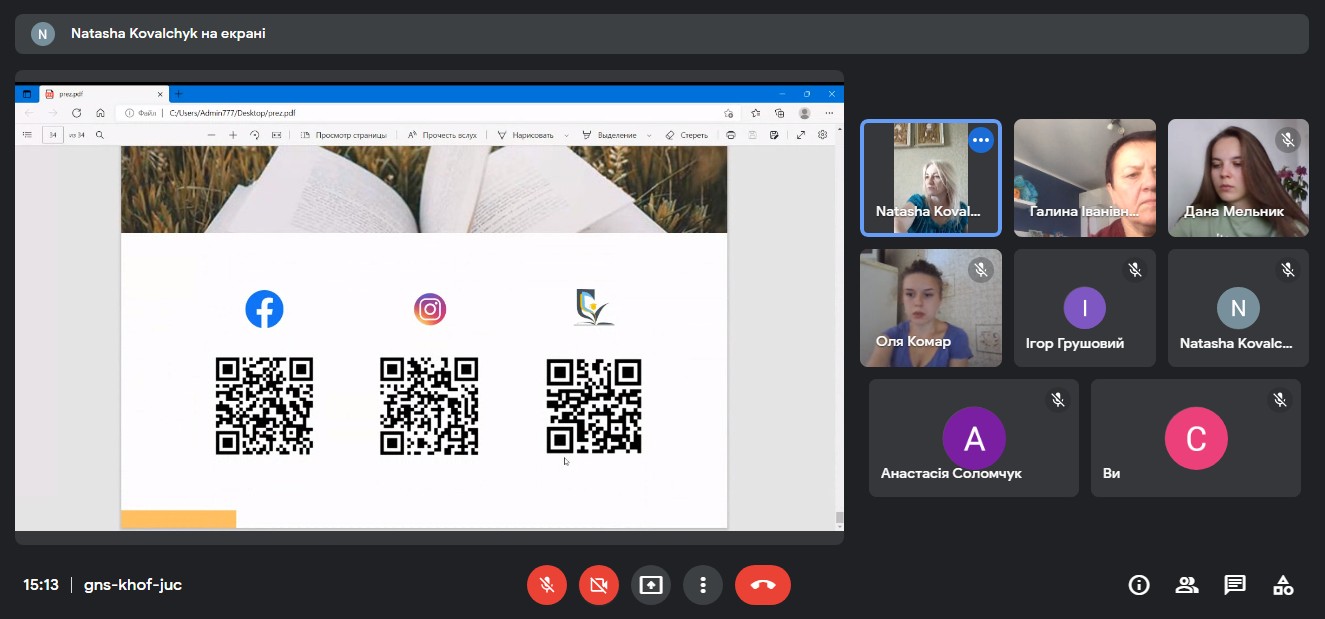Select the Выделение highlight tool
This screenshot has width=1325, height=619.
point(609,134)
